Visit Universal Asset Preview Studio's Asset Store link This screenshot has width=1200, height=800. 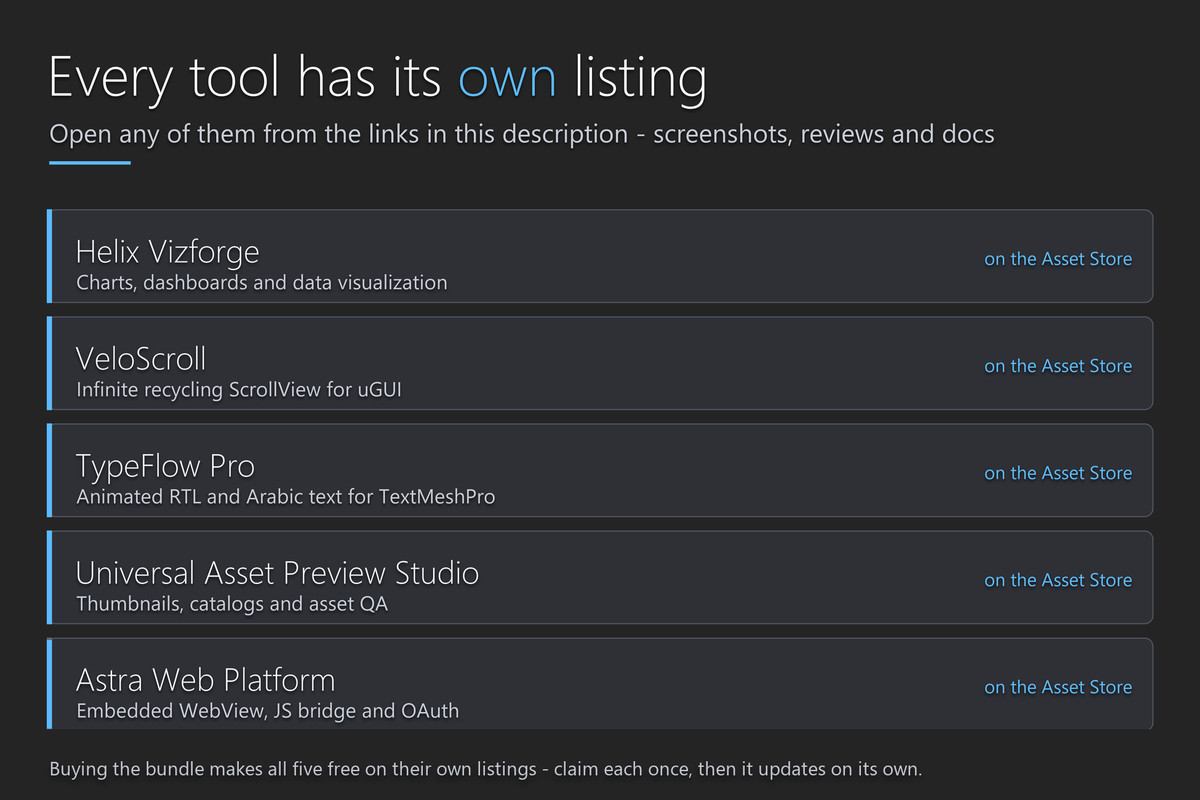click(1058, 580)
